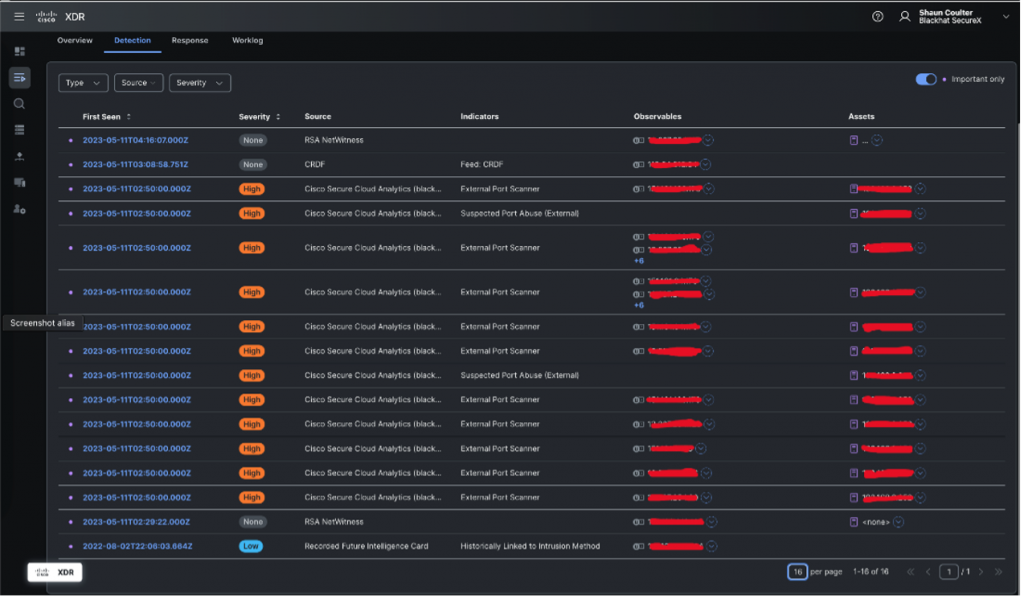The width and height of the screenshot is (1024, 599).
Task: Open the Investigate magnifier icon in sidebar
Action: click(19, 104)
